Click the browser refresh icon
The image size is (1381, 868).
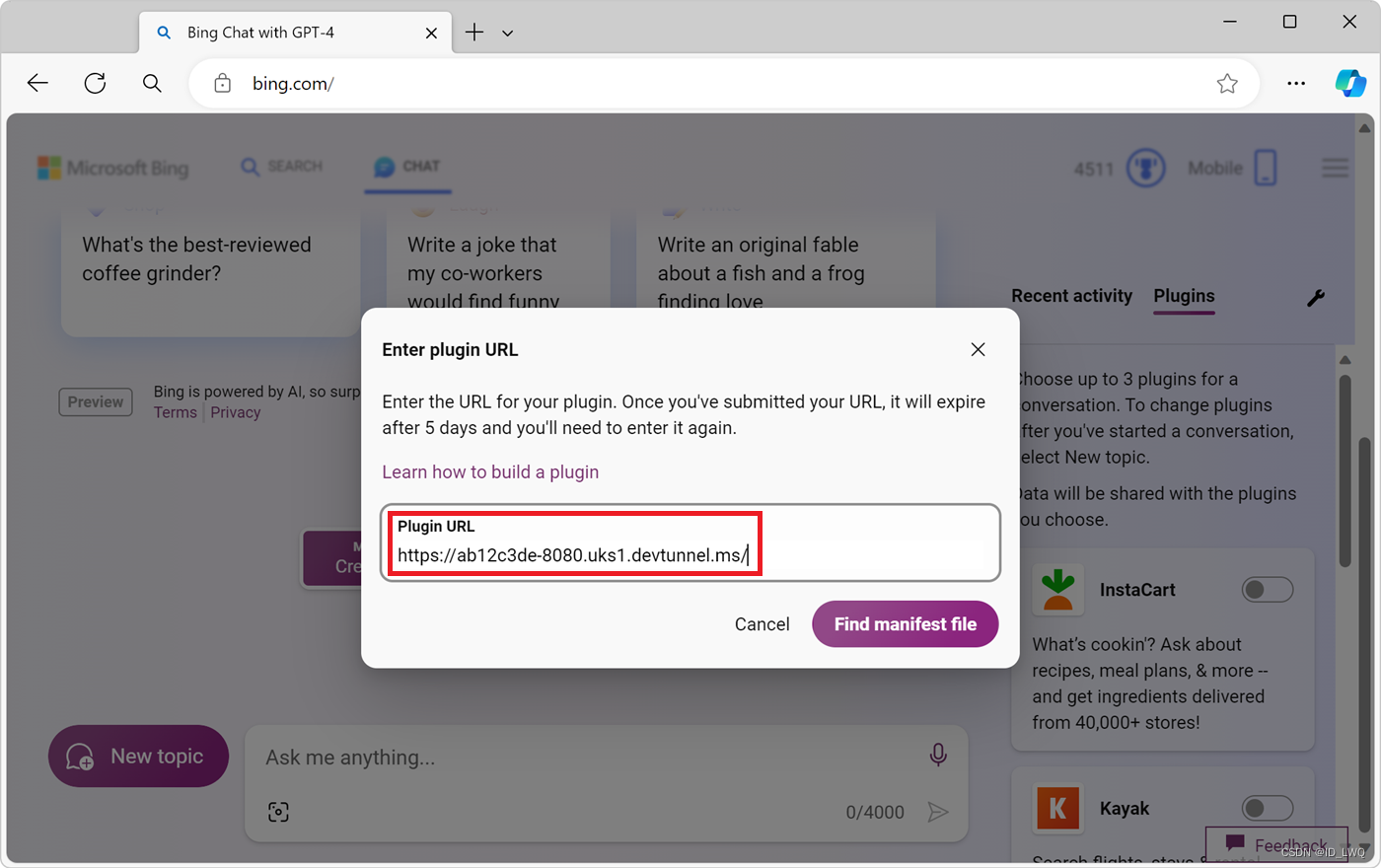pyautogui.click(x=95, y=84)
